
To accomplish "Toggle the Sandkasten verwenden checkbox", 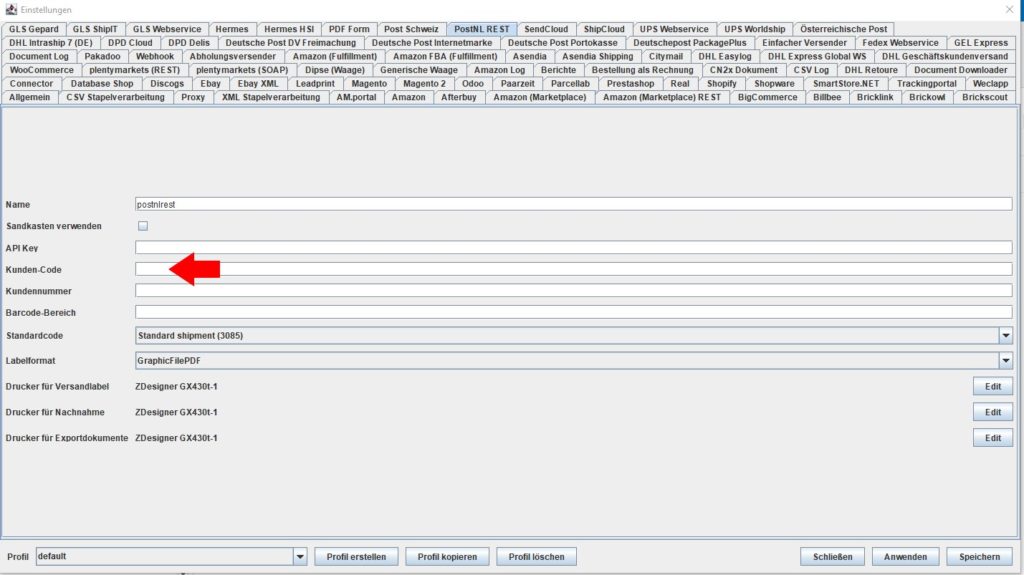I will point(142,225).
